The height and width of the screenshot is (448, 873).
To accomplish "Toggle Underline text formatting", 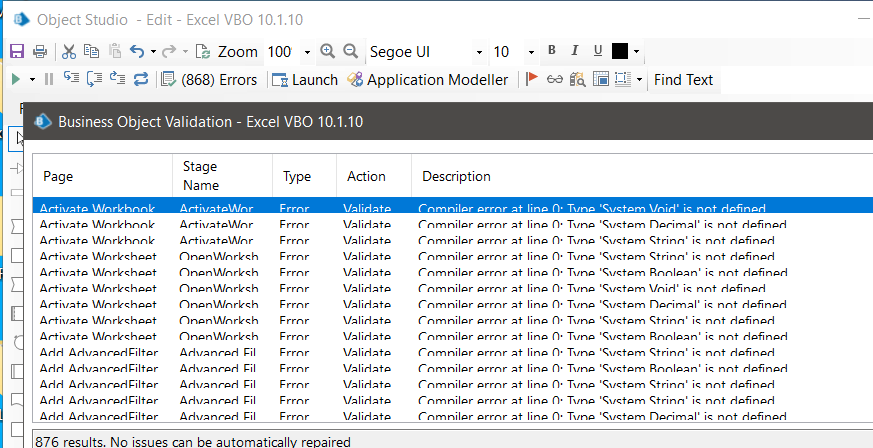I will click(x=598, y=52).
